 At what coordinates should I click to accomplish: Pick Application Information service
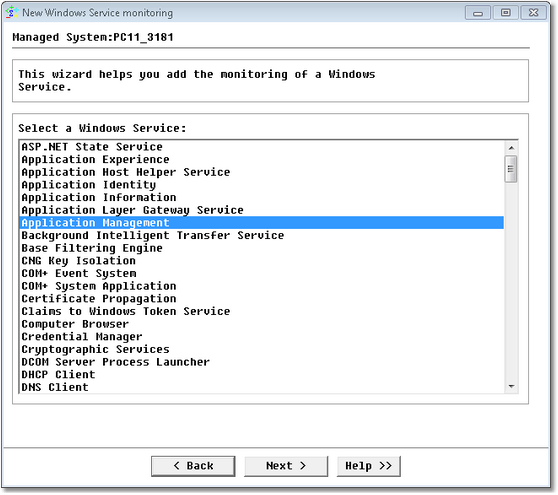pyautogui.click(x=262, y=198)
